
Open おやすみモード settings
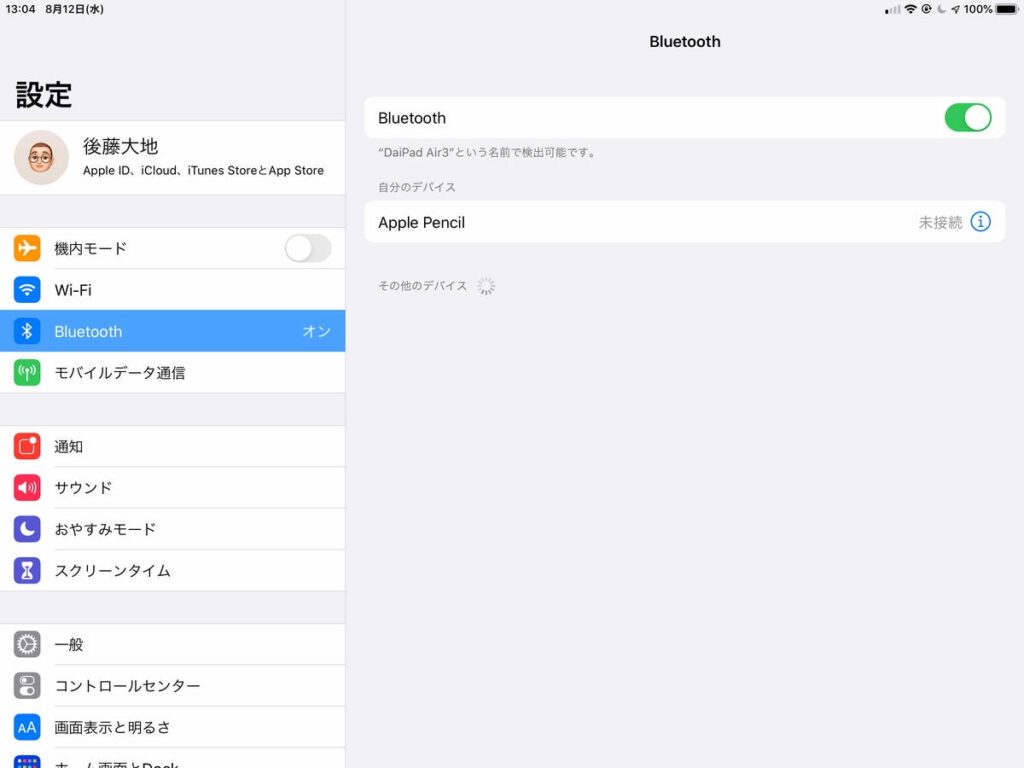(x=172, y=529)
